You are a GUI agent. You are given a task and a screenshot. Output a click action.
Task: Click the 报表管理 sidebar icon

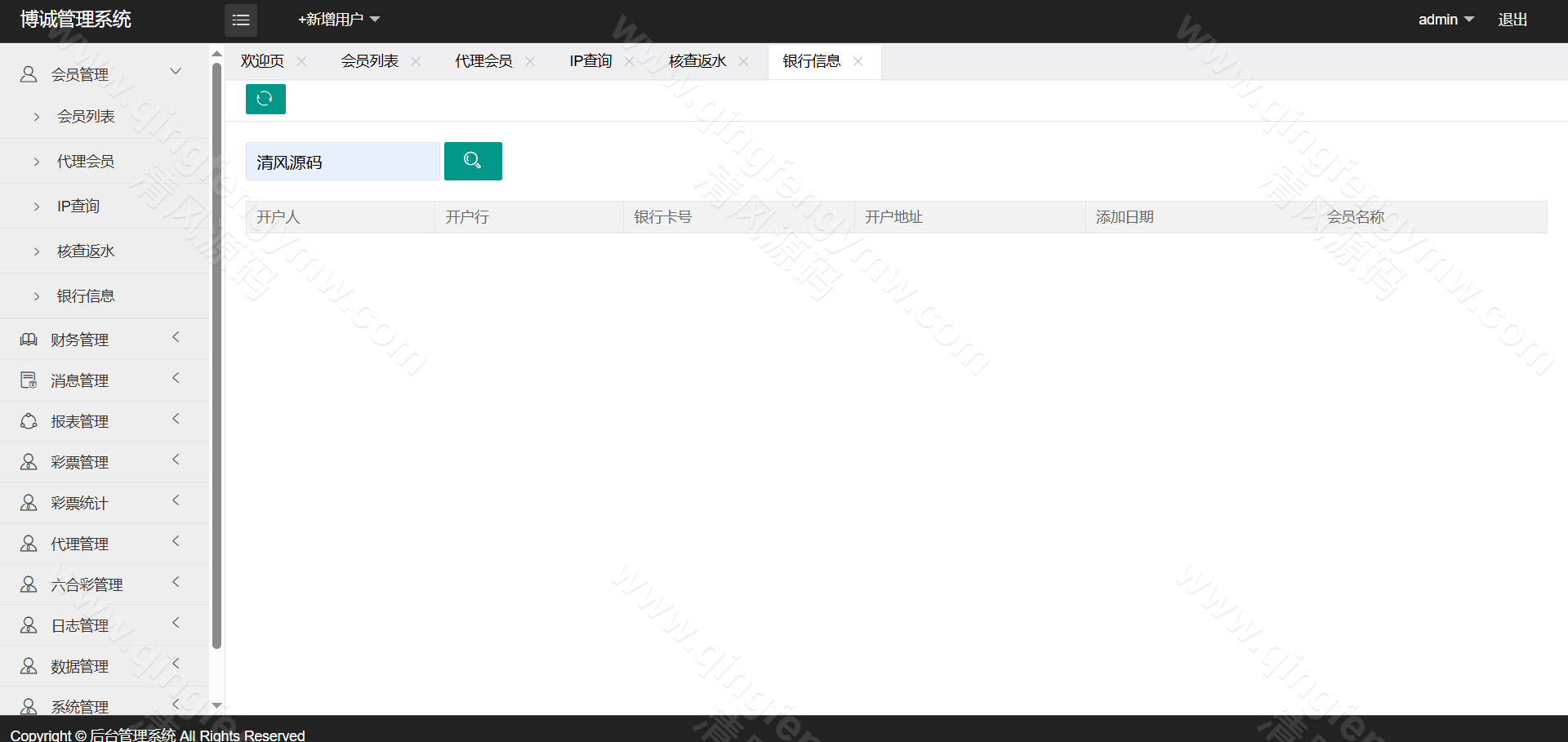pyautogui.click(x=29, y=421)
